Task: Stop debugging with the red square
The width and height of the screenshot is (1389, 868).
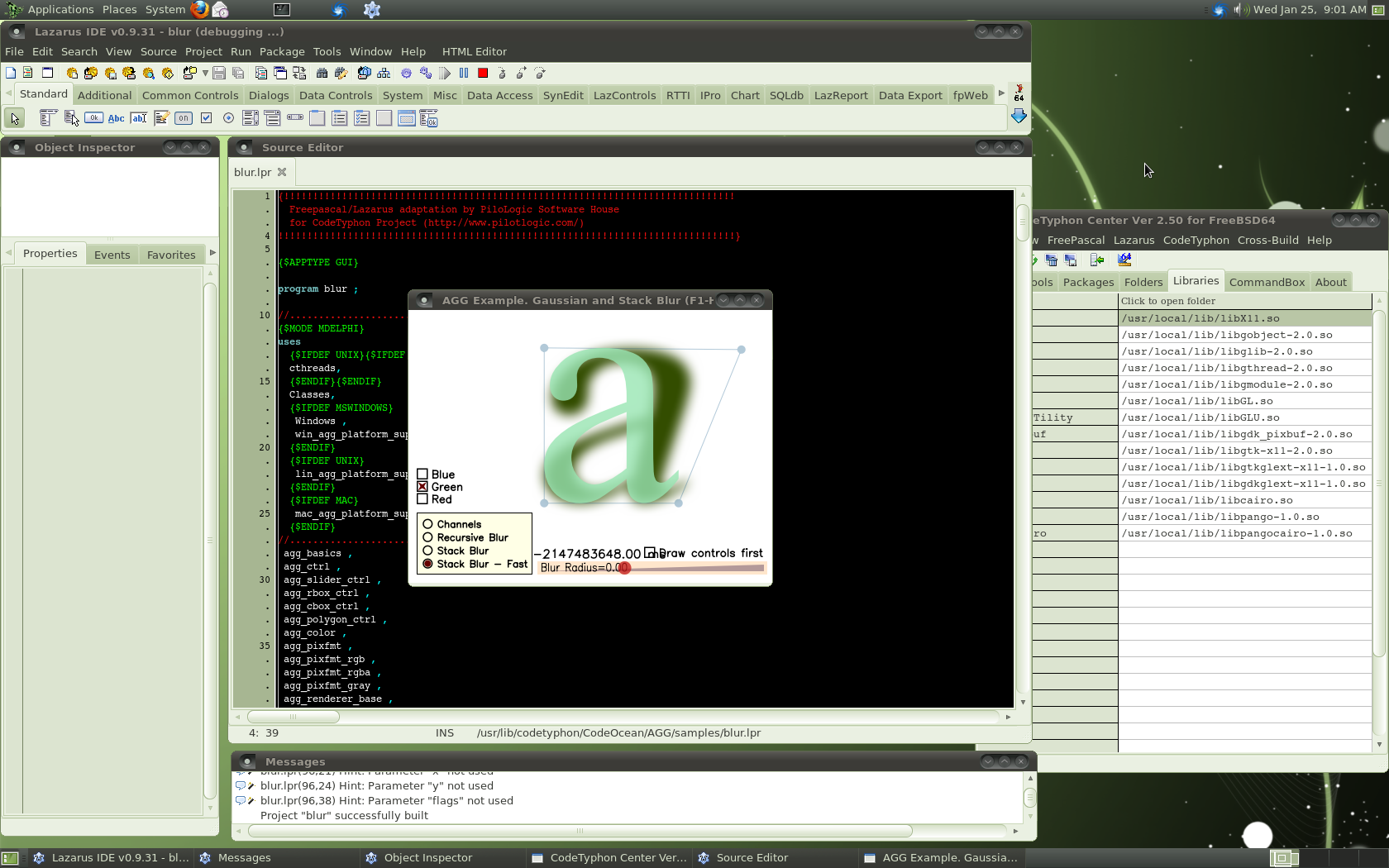Action: pos(483,73)
